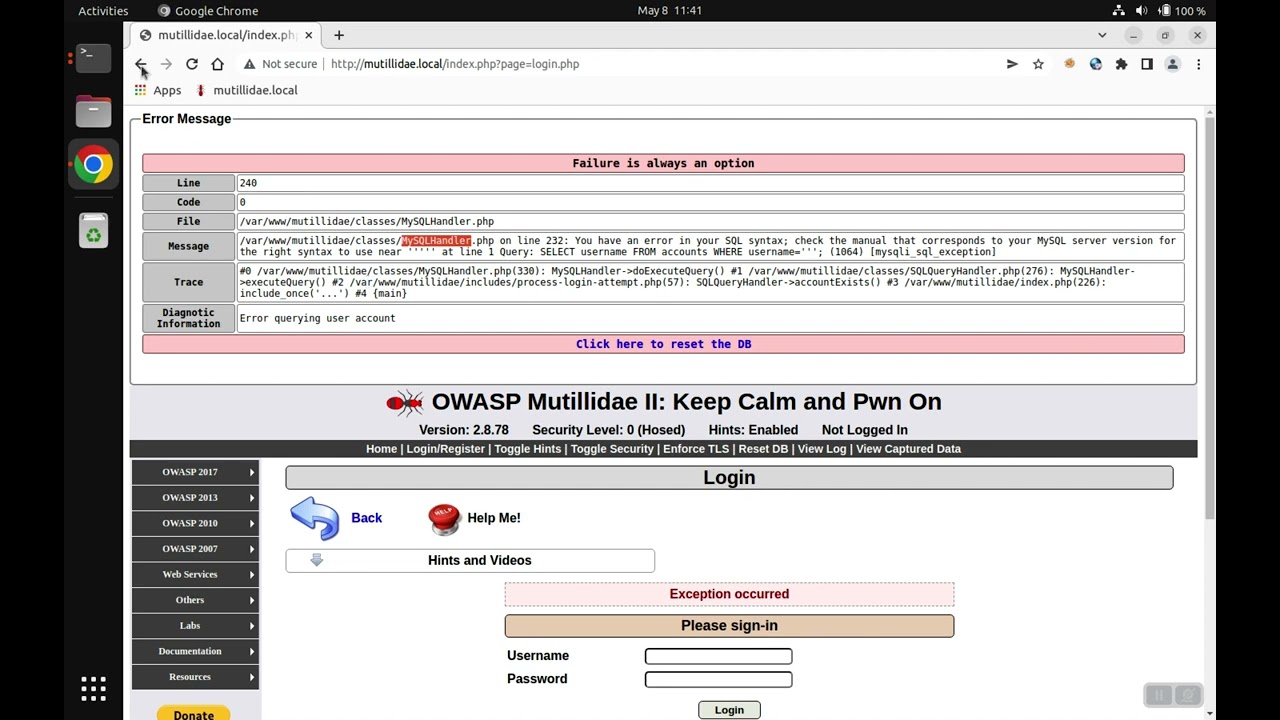Open the Chrome three-dot menu
Viewport: 1280px width, 720px height.
coord(1198,64)
